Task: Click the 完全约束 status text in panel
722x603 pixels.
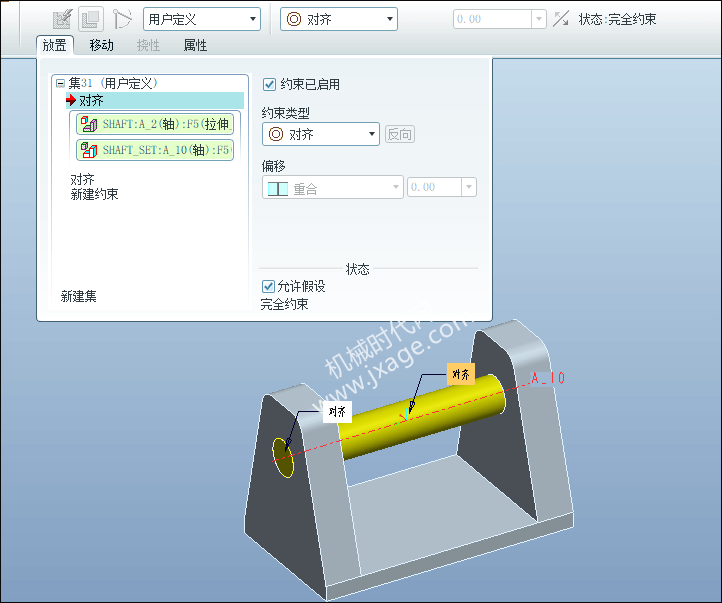Action: point(285,304)
